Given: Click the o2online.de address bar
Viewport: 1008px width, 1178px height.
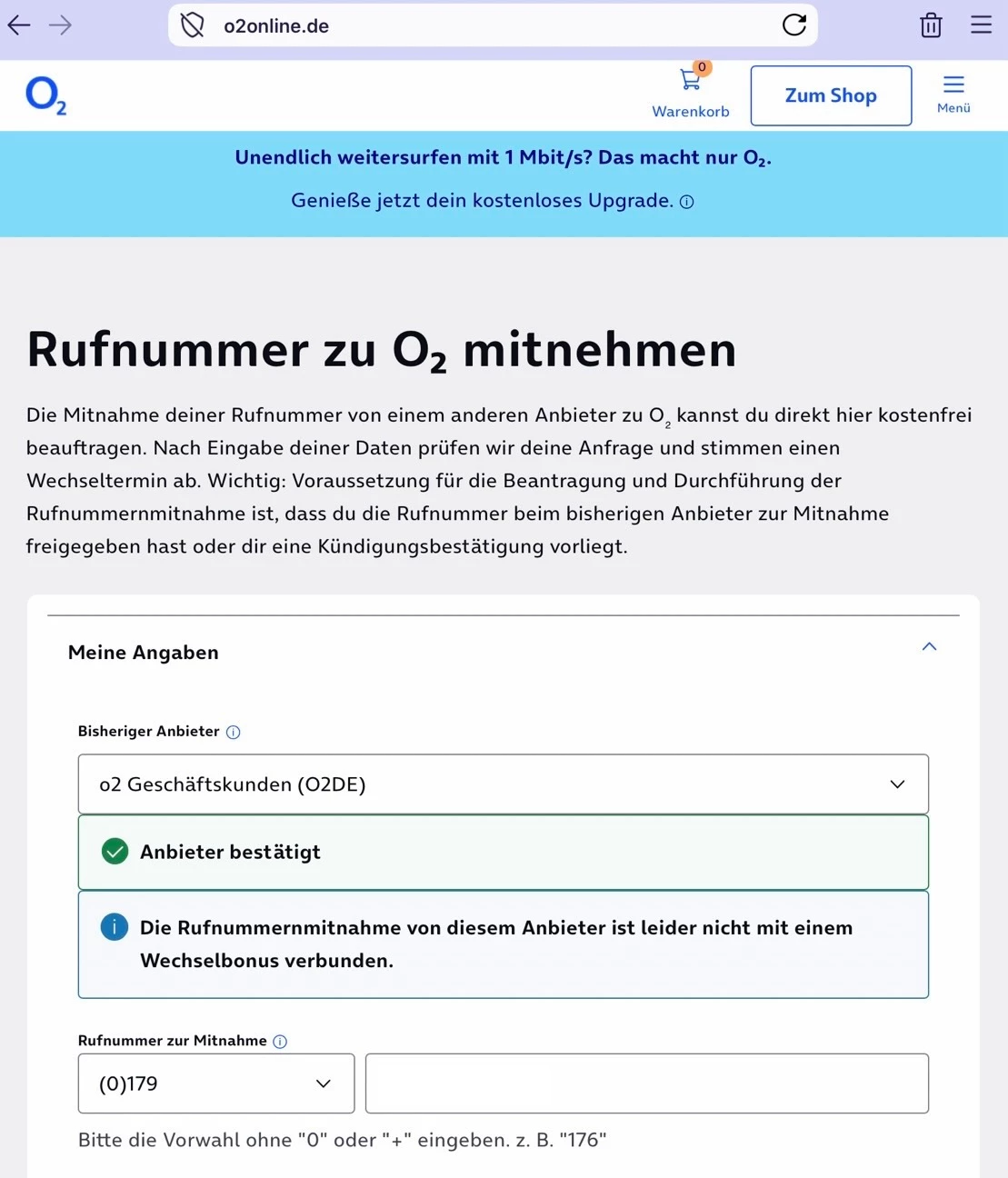Looking at the screenshot, I should [493, 25].
